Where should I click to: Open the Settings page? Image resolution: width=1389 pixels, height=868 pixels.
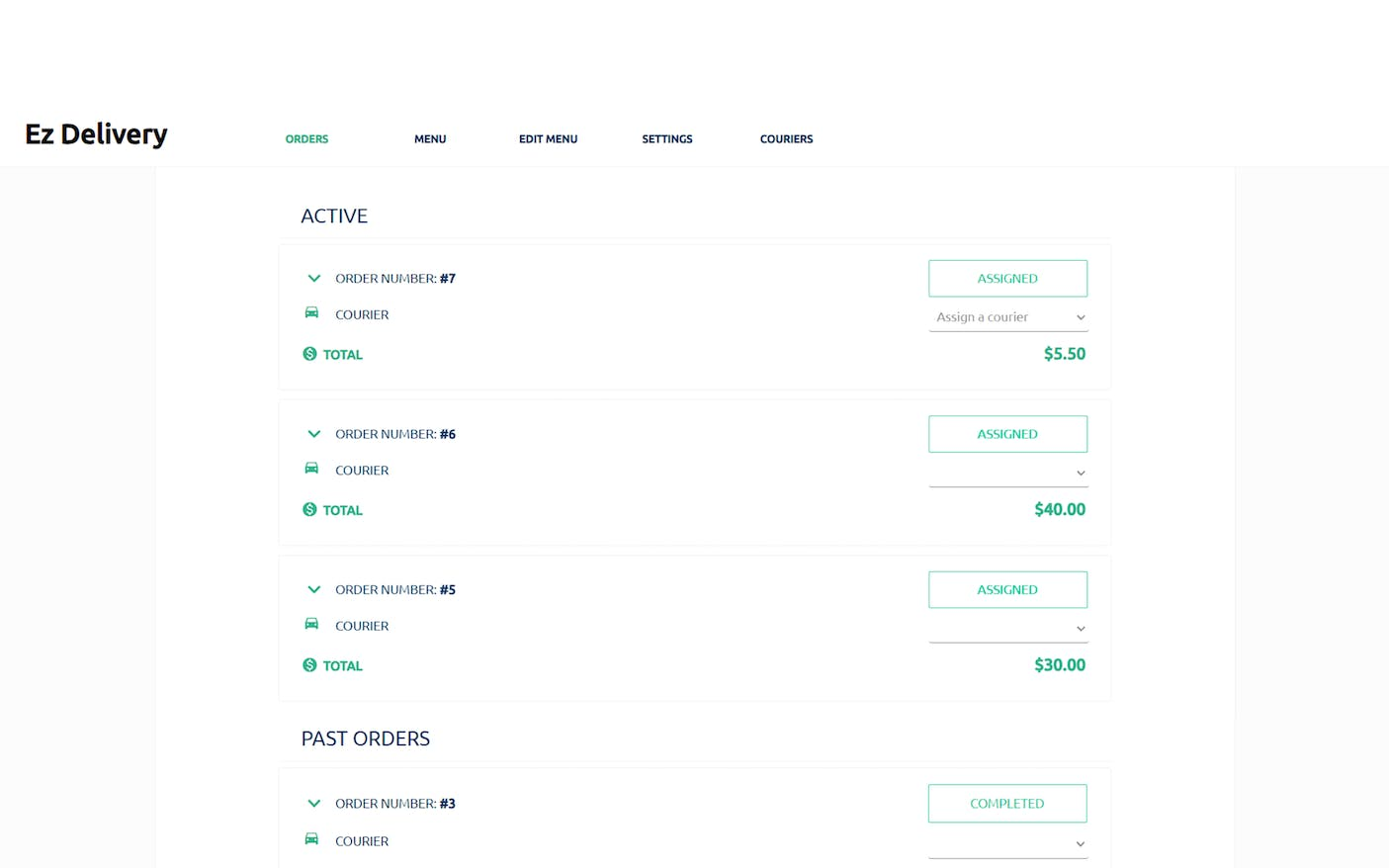[667, 139]
